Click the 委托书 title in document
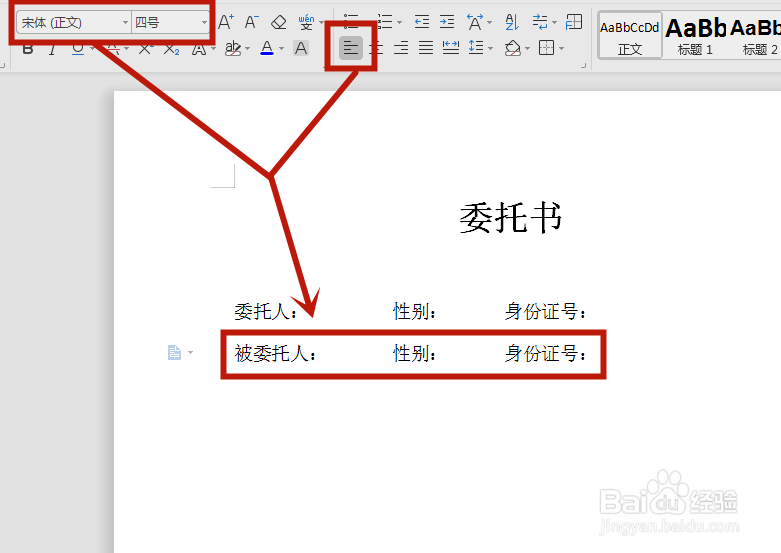781x553 pixels. point(511,218)
